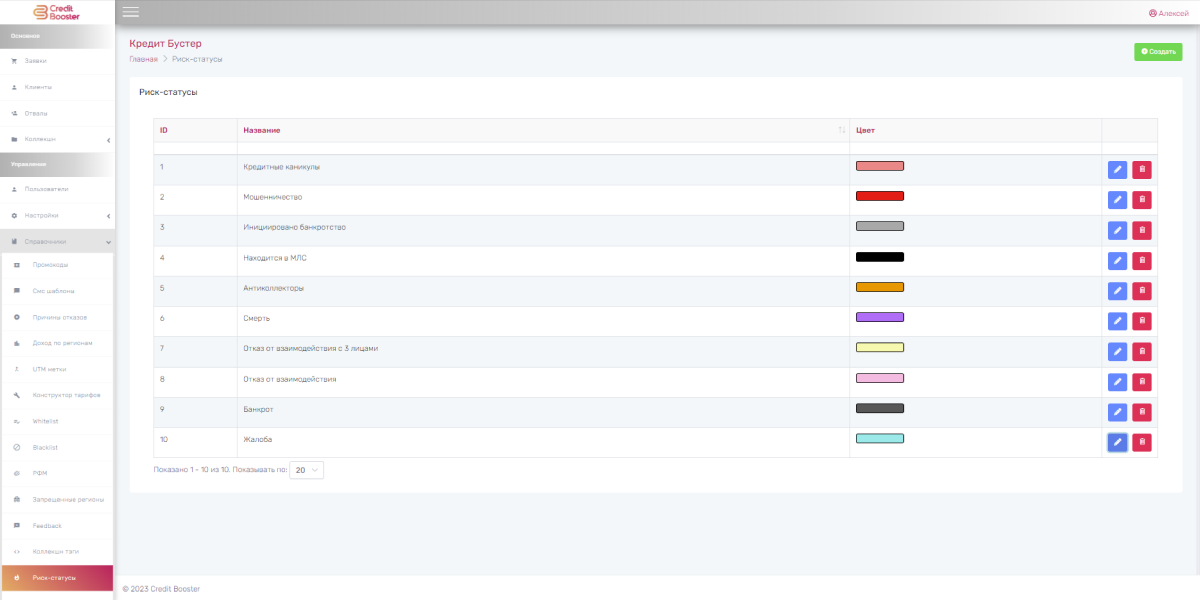Image resolution: width=1200 pixels, height=600 pixels.
Task: Click the Credit Booster logo
Action: click(x=57, y=12)
